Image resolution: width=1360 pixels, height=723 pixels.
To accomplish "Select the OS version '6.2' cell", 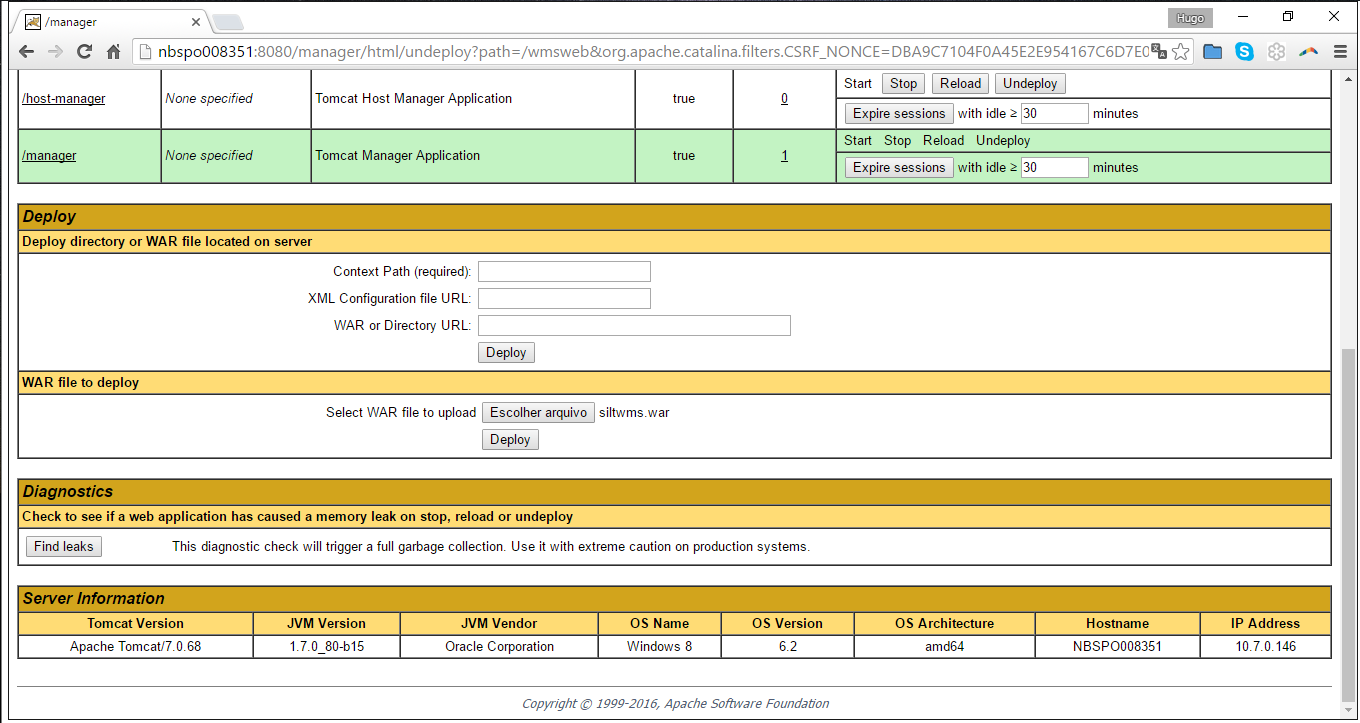I will pos(788,647).
